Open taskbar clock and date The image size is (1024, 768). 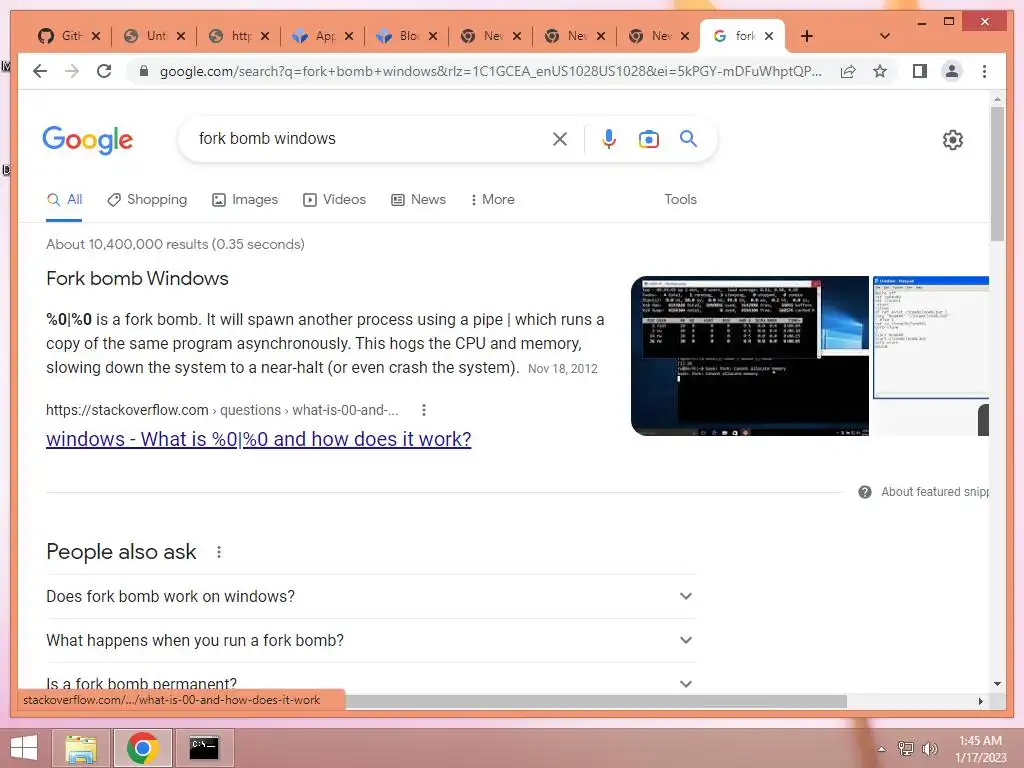point(981,748)
